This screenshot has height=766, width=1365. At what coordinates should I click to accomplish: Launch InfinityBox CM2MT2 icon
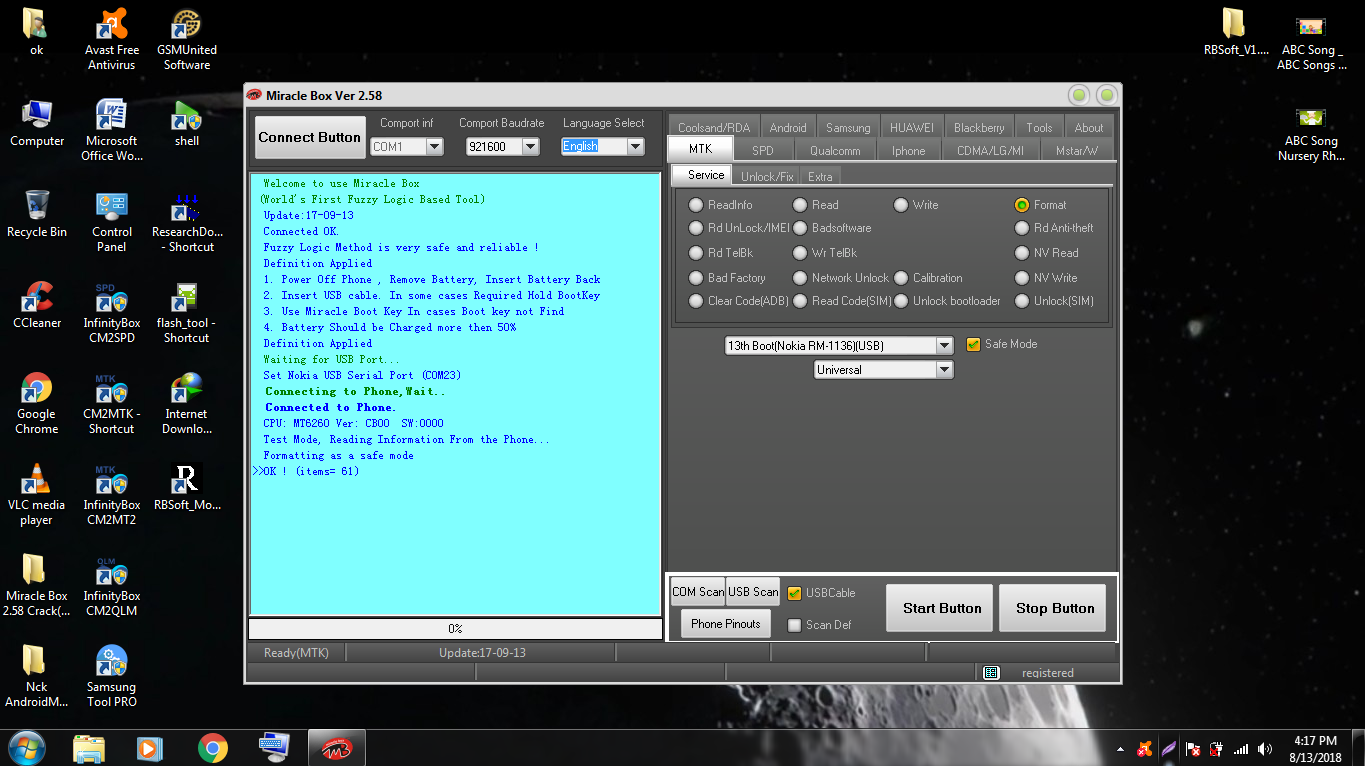click(111, 495)
